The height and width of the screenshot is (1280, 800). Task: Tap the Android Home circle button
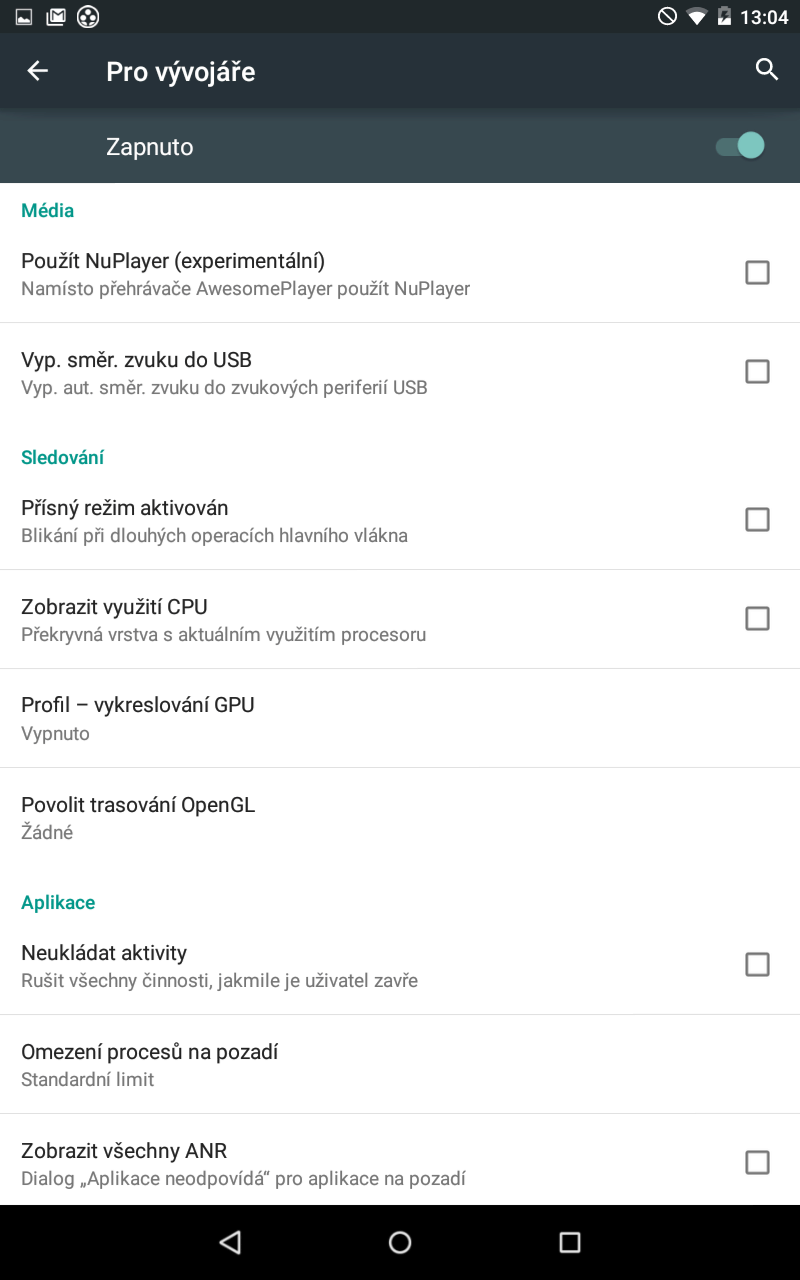pos(400,1242)
